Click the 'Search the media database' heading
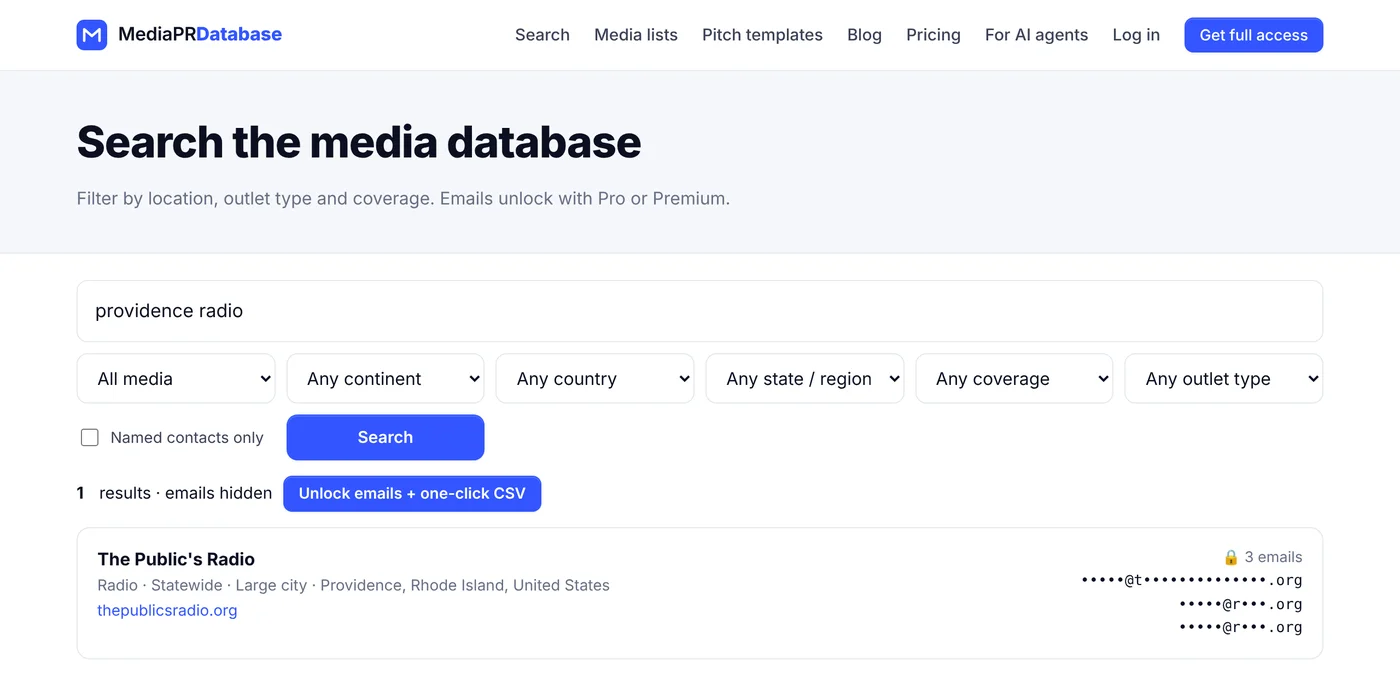Viewport: 1400px width, 678px height. pos(359,142)
